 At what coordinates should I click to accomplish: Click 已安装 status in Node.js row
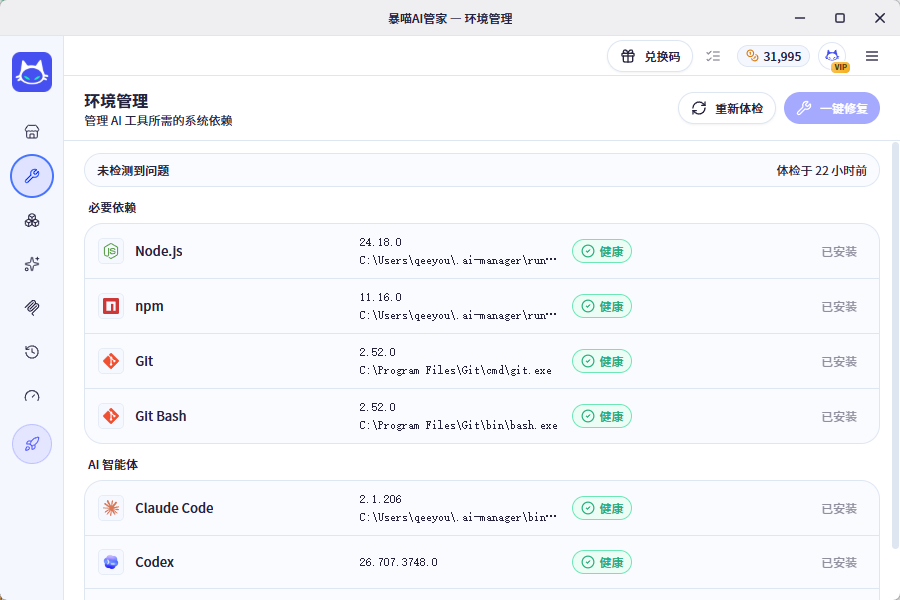coord(839,251)
